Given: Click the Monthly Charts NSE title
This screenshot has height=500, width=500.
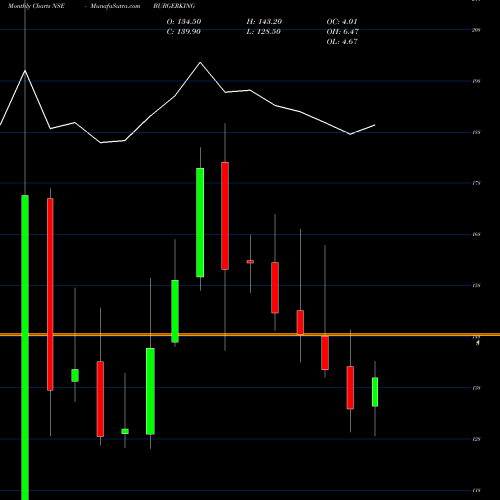Looking at the screenshot, I should click(x=36, y=6).
